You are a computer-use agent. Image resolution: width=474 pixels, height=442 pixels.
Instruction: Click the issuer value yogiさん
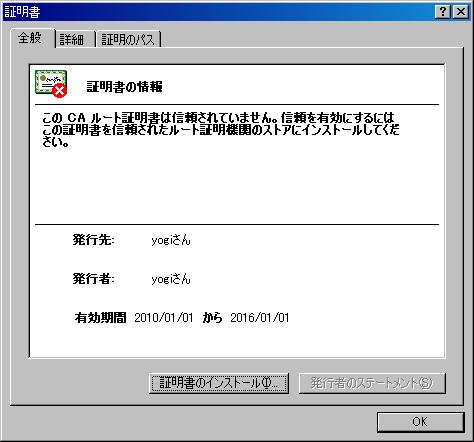[171, 279]
